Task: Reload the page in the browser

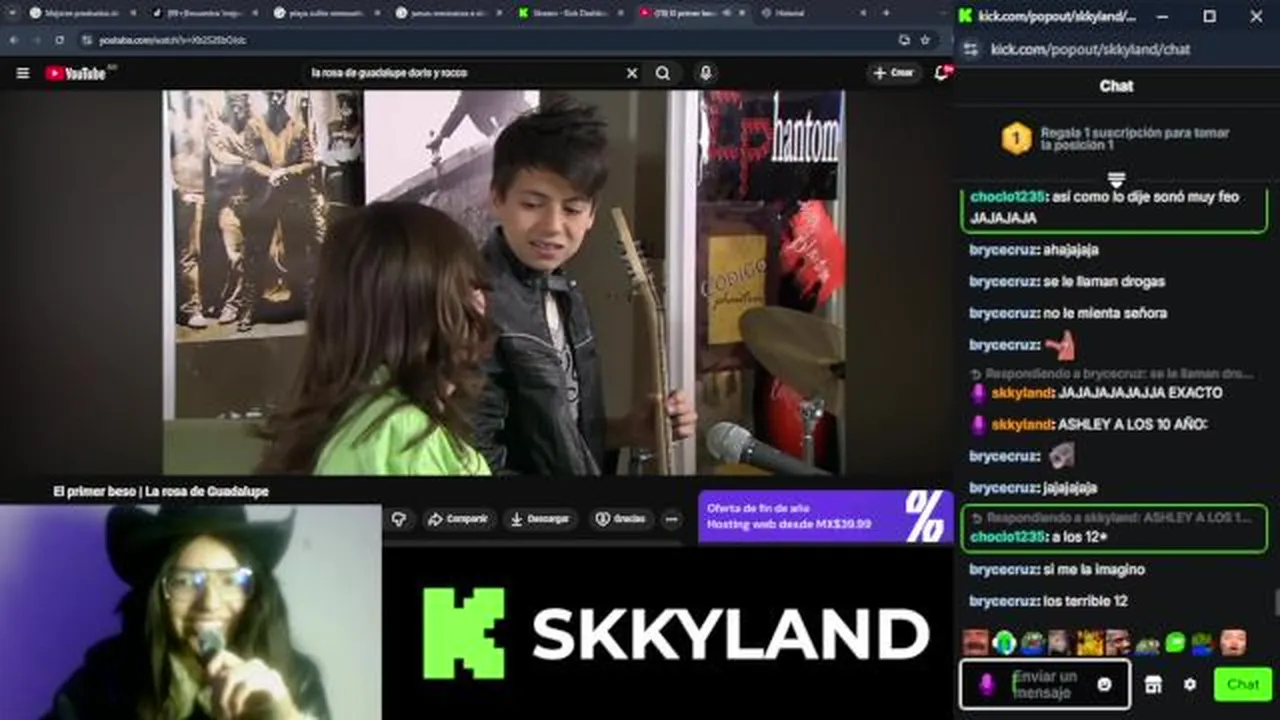Action: pos(60,40)
